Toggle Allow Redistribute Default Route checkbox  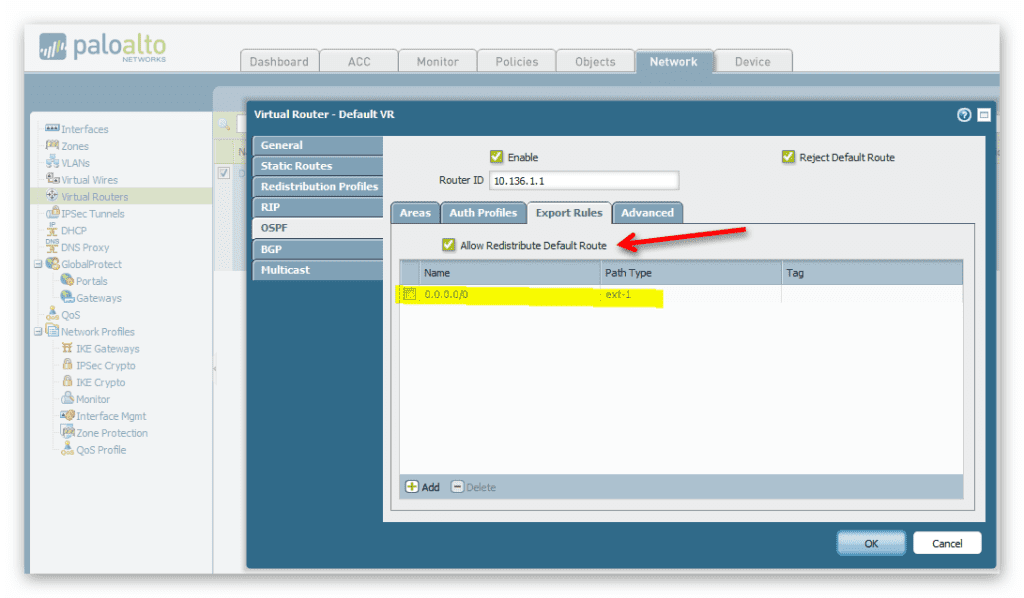pos(448,245)
